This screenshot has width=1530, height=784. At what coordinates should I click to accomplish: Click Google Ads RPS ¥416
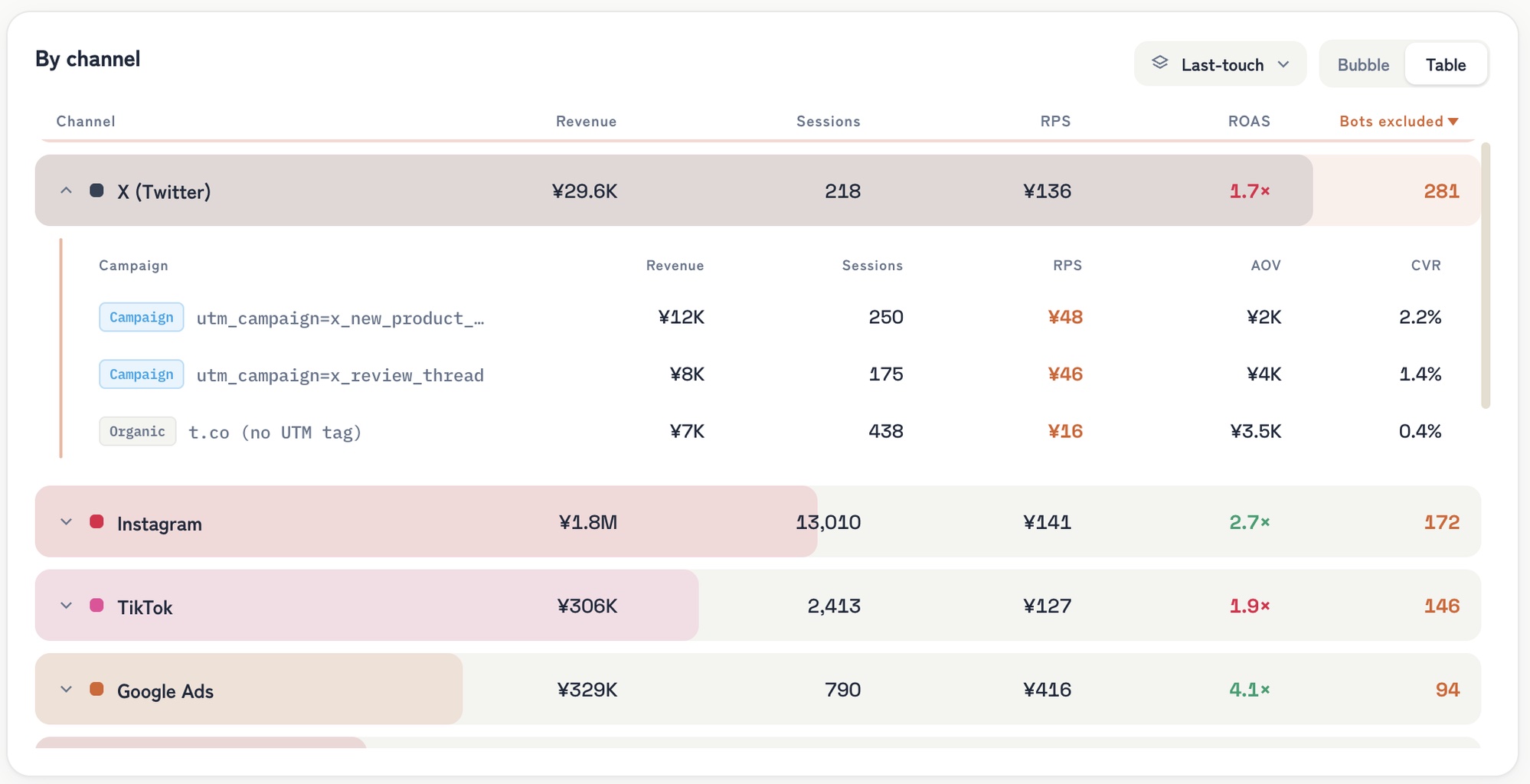(x=1047, y=690)
